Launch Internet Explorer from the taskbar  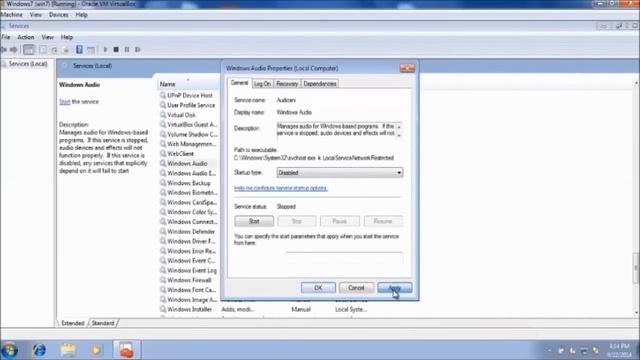tap(39, 350)
